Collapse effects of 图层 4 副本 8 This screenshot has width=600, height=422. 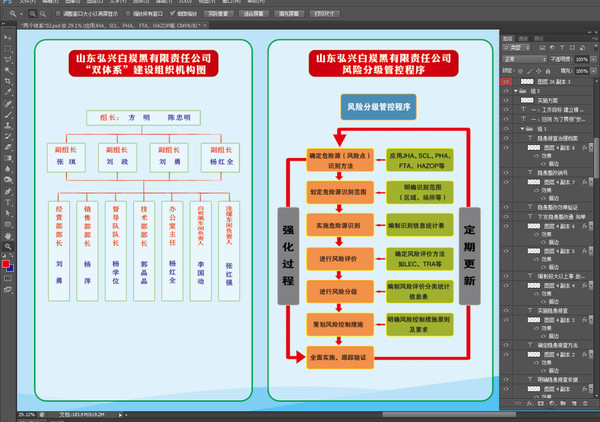[591, 147]
